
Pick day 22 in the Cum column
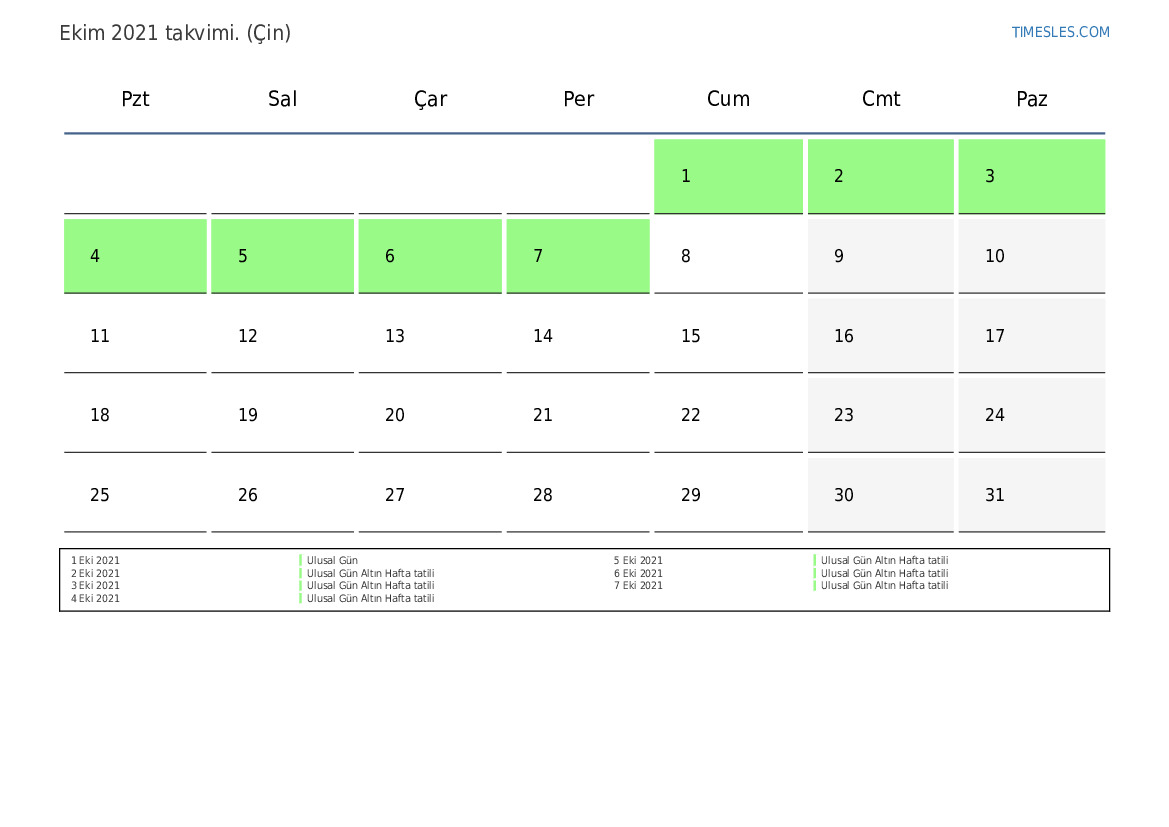[x=728, y=415]
